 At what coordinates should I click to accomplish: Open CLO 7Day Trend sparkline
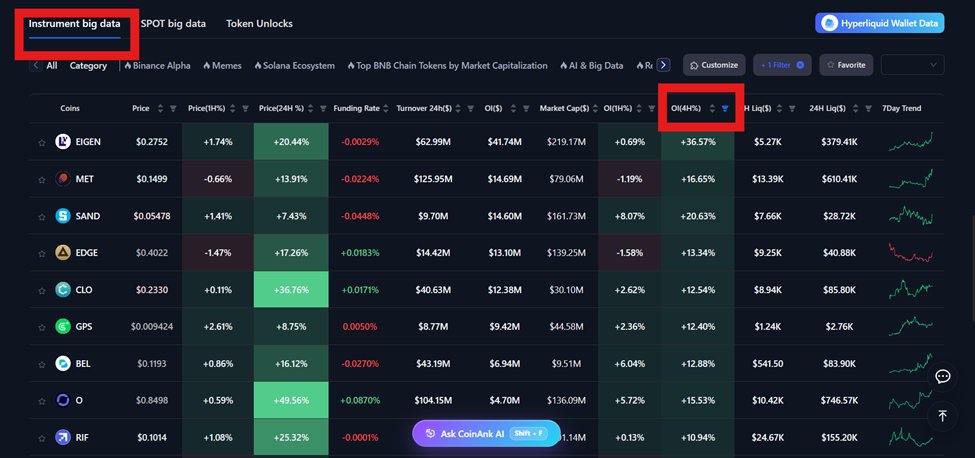(x=911, y=290)
